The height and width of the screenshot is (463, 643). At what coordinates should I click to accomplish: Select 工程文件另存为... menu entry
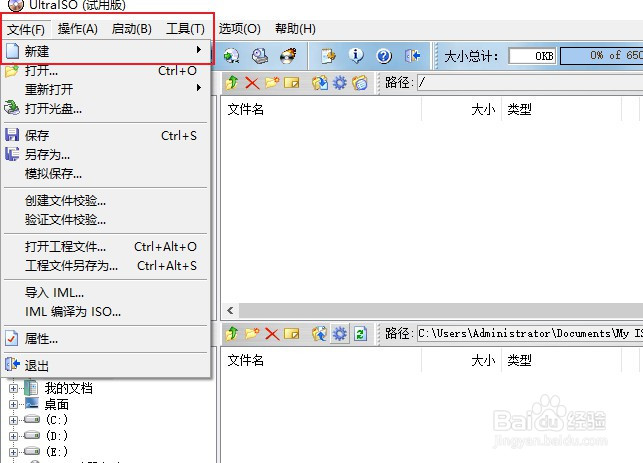pos(106,266)
